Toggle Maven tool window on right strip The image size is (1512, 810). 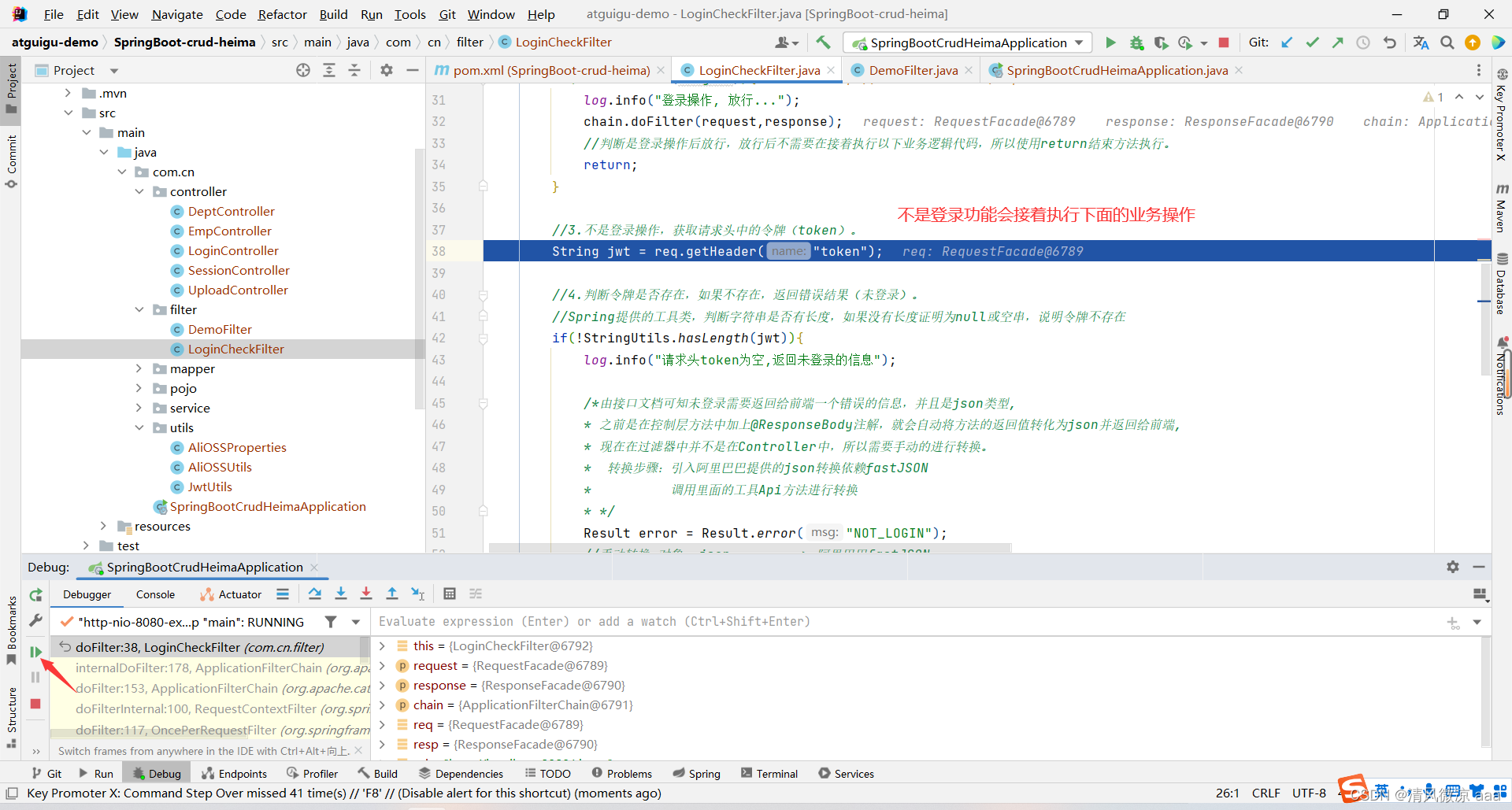pos(1502,208)
